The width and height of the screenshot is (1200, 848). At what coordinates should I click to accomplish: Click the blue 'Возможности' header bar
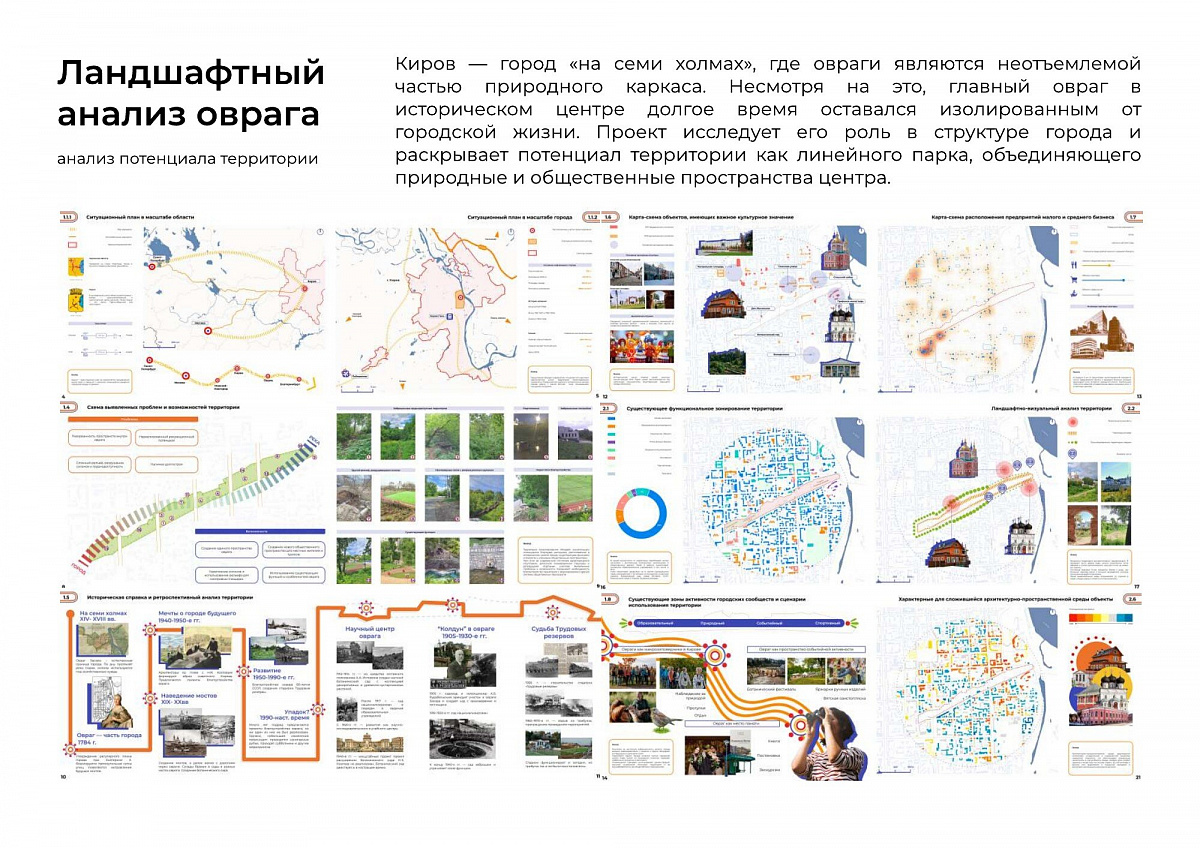tap(260, 531)
